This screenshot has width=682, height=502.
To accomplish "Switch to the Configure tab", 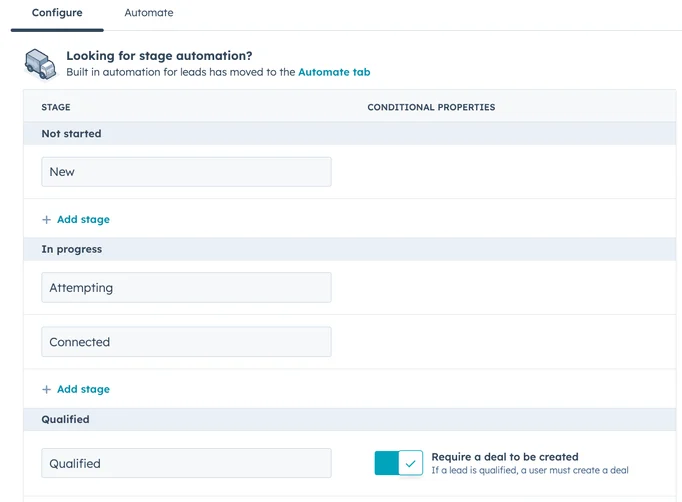I will pos(57,13).
